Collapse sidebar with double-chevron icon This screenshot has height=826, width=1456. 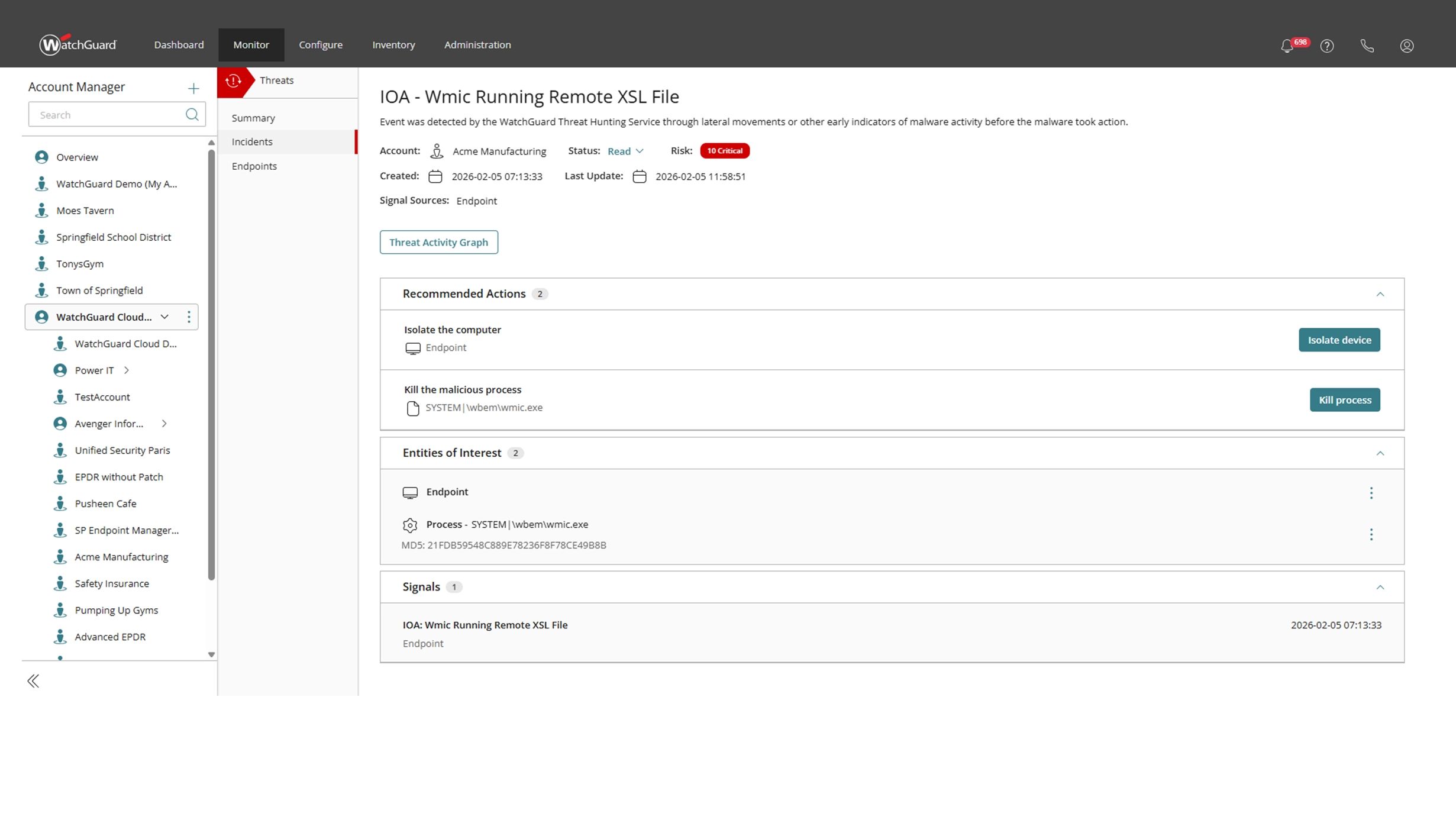click(x=33, y=681)
